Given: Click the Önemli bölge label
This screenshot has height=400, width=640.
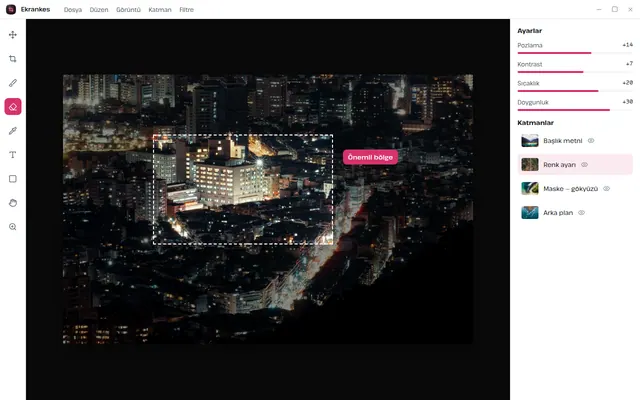Looking at the screenshot, I should coord(370,157).
